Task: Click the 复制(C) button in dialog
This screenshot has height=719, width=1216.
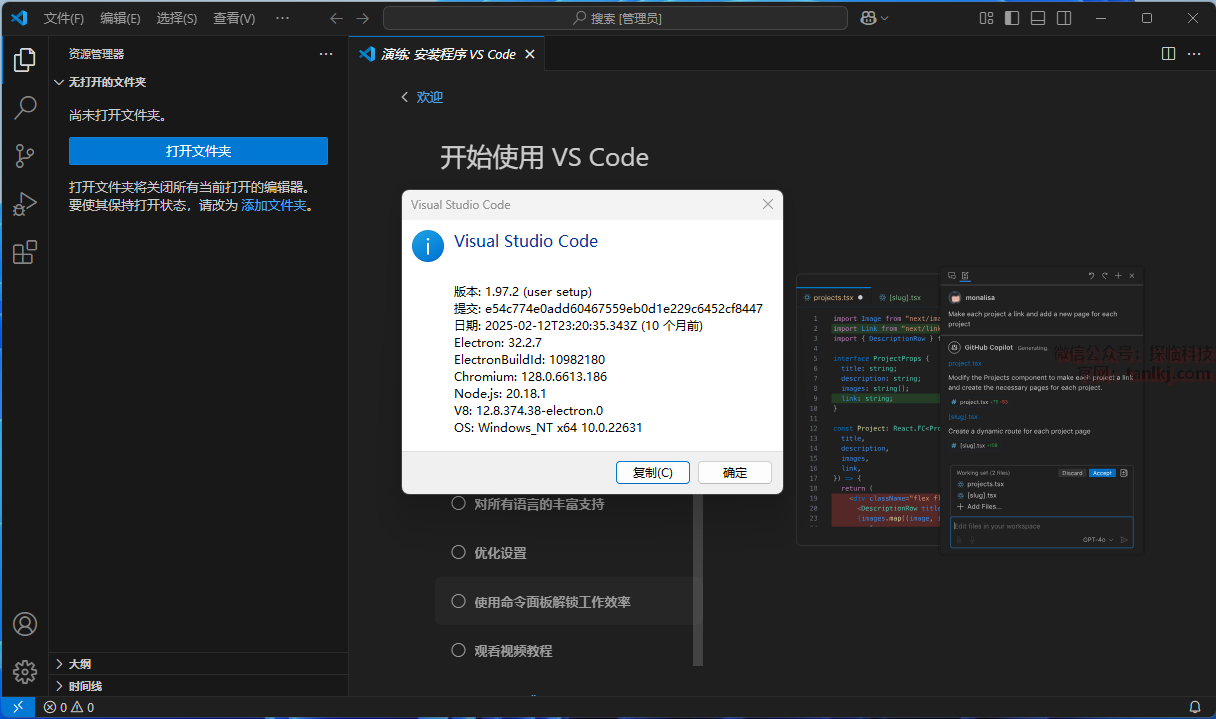Action: pyautogui.click(x=652, y=472)
